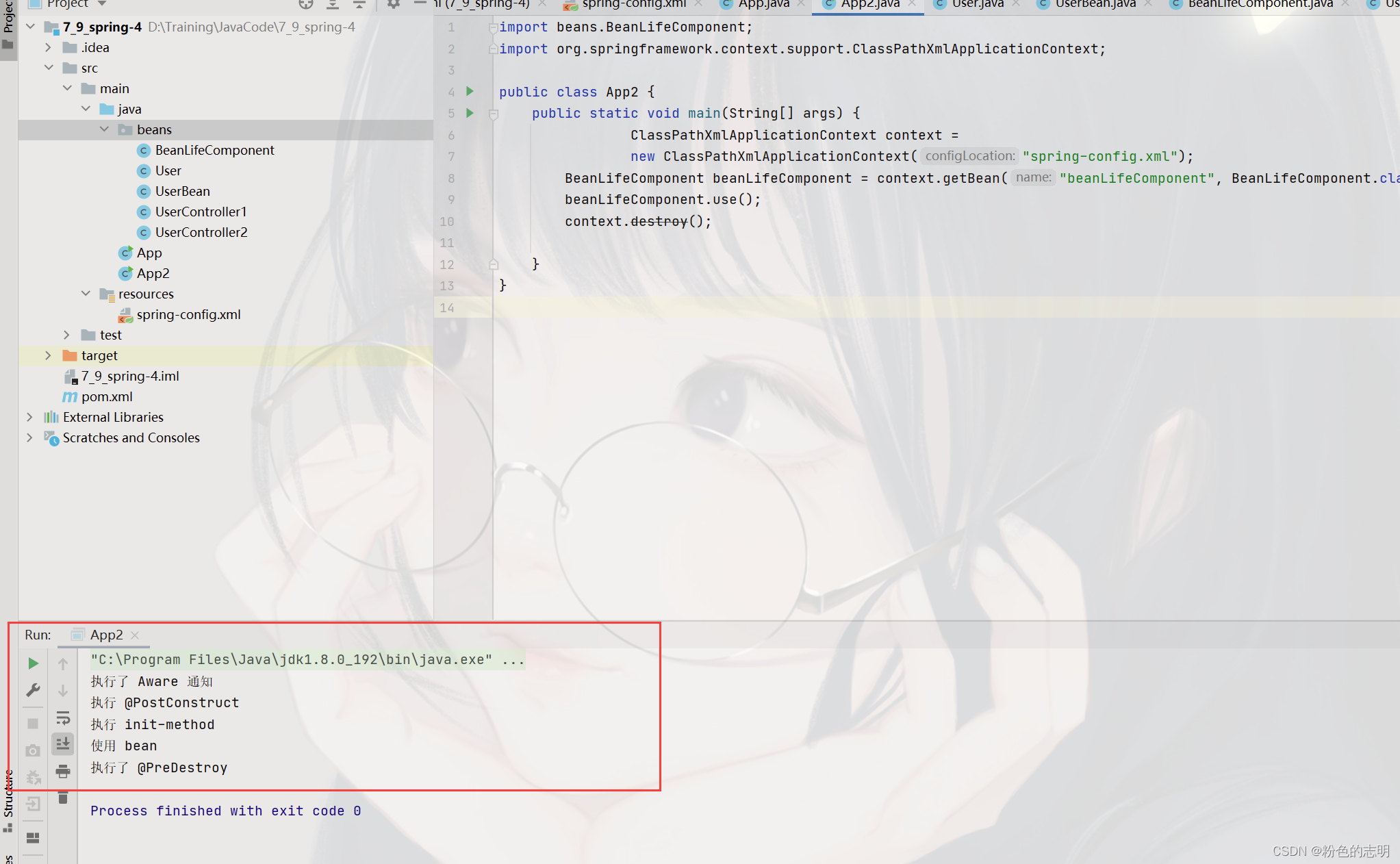Fold the main method at line 5
1400x864 pixels.
(494, 114)
